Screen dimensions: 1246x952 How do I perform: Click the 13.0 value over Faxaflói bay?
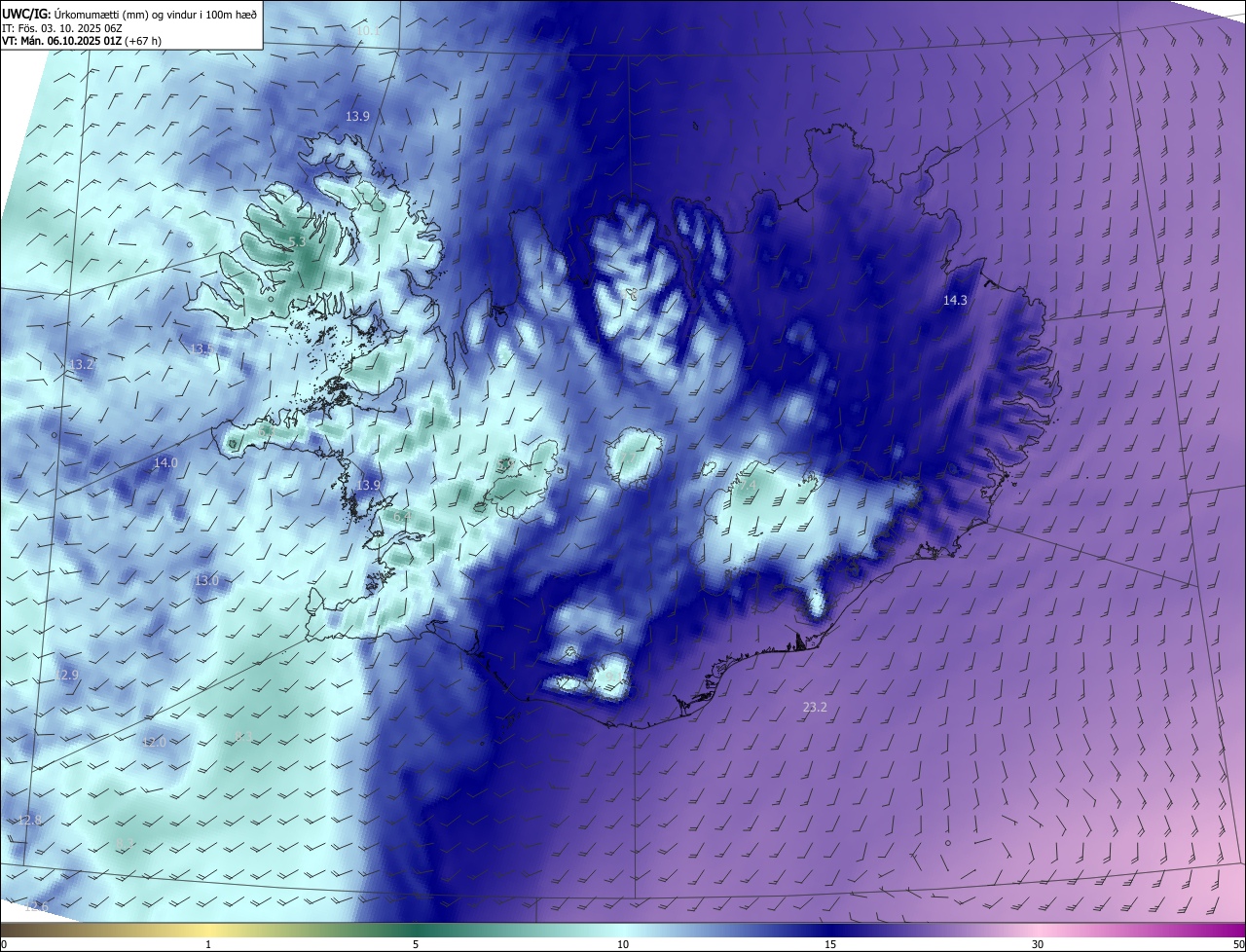206,580
